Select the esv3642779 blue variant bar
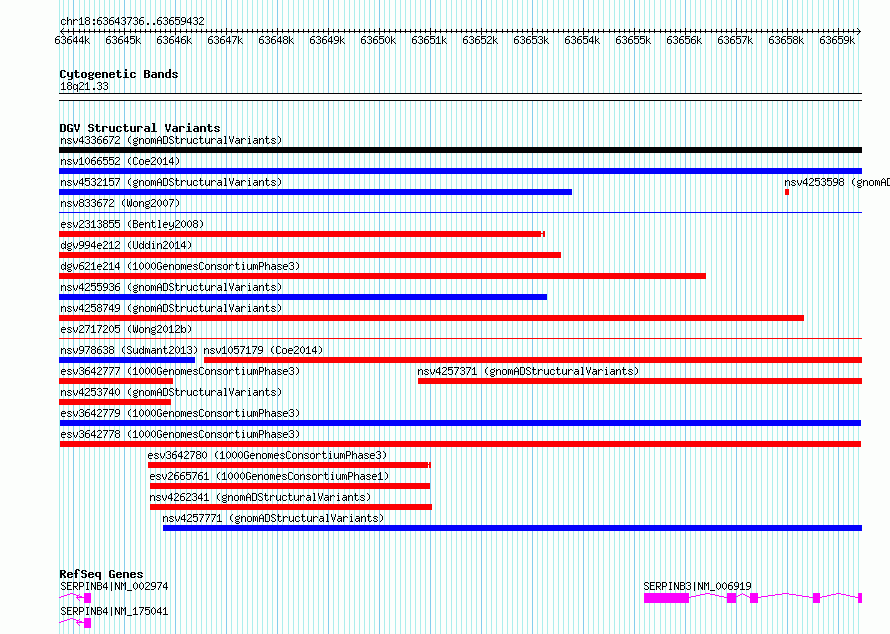 pos(460,423)
